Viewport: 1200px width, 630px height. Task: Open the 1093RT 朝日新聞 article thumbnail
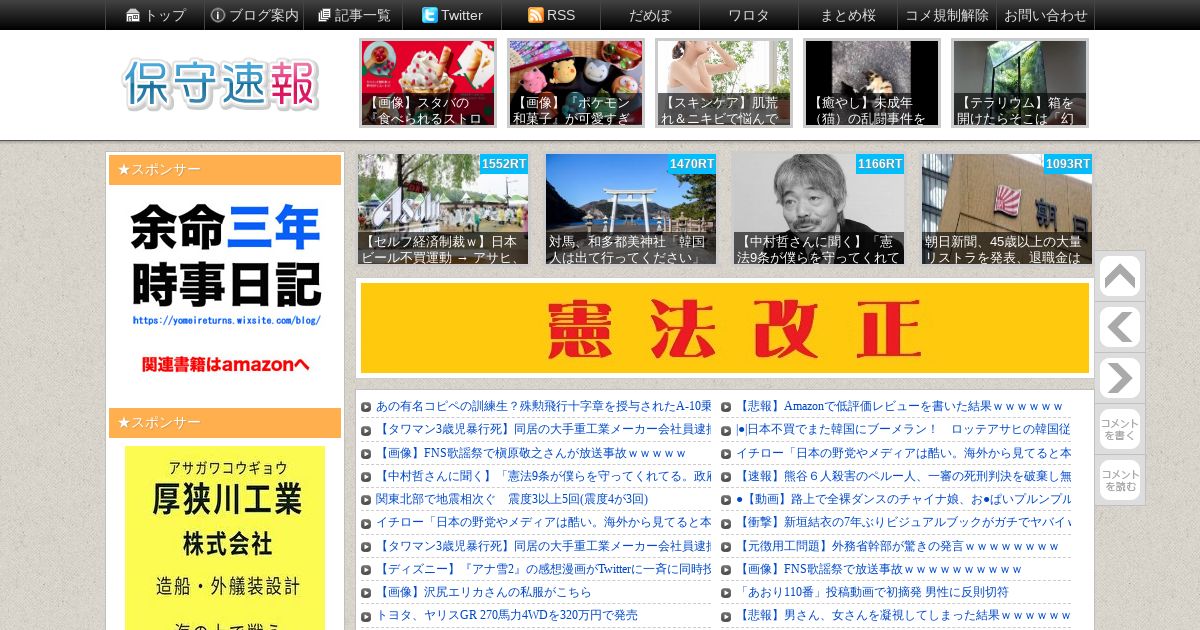click(x=1007, y=209)
